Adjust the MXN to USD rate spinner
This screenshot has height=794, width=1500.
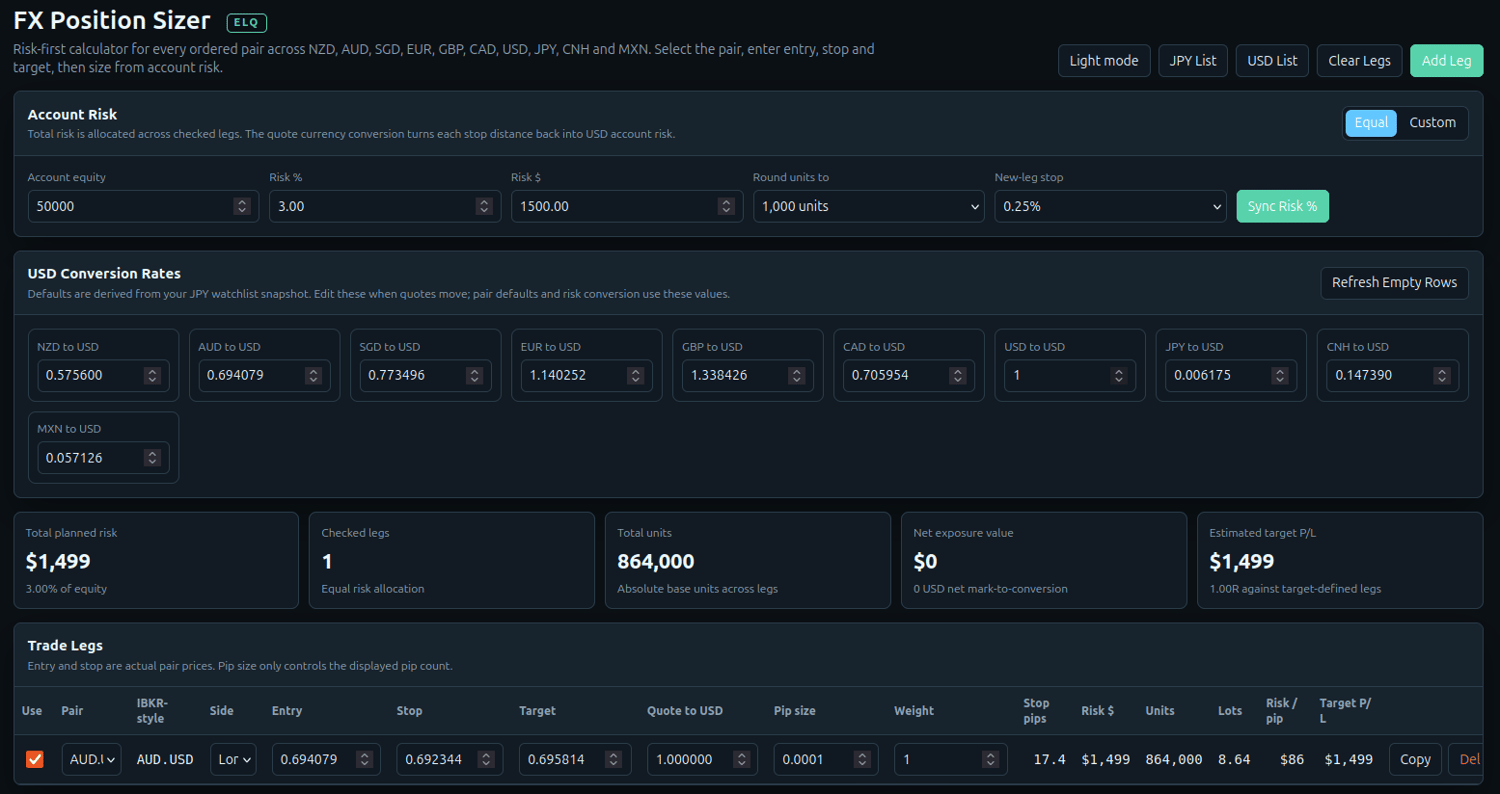152,458
